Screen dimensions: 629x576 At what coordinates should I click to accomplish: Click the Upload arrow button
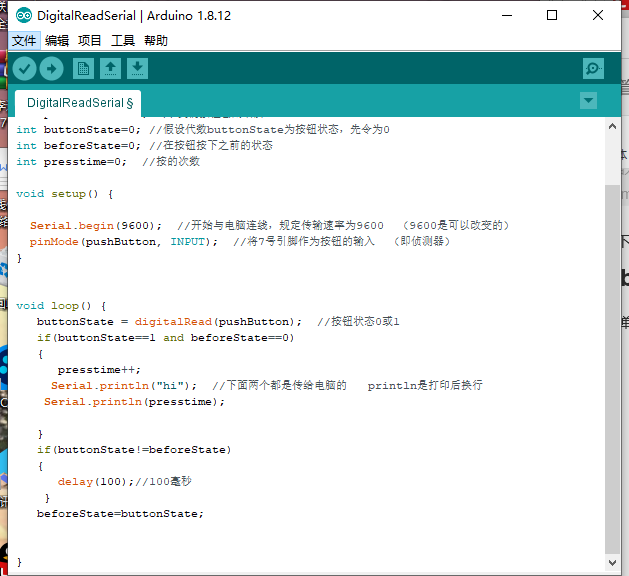point(51,69)
